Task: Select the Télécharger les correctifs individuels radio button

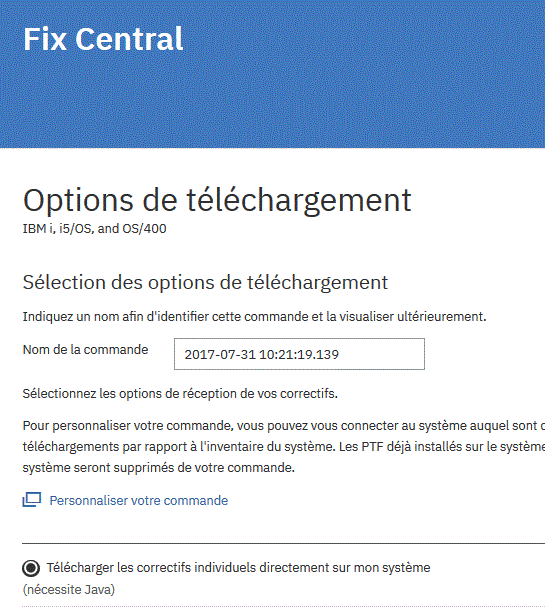Action: 31,568
